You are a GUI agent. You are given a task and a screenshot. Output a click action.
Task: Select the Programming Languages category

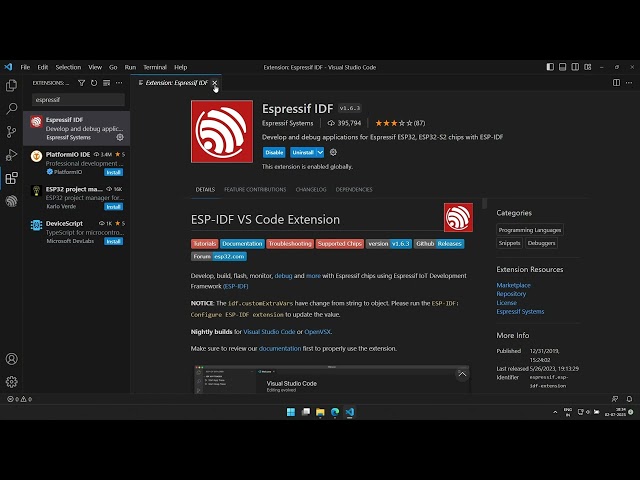coord(530,230)
